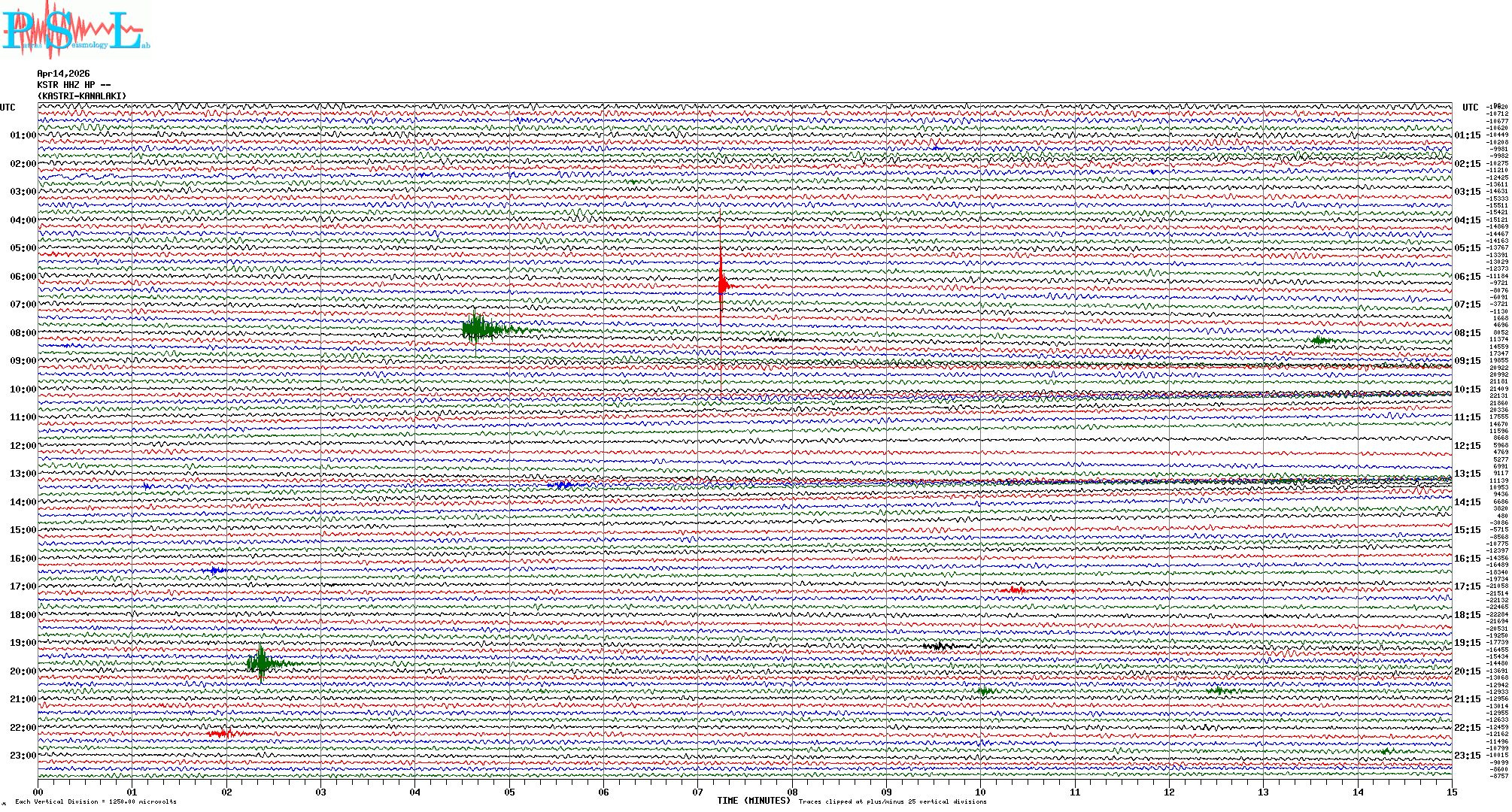1512x812 pixels.
Task: Click the PSL seismology lab logo
Action: point(74,30)
